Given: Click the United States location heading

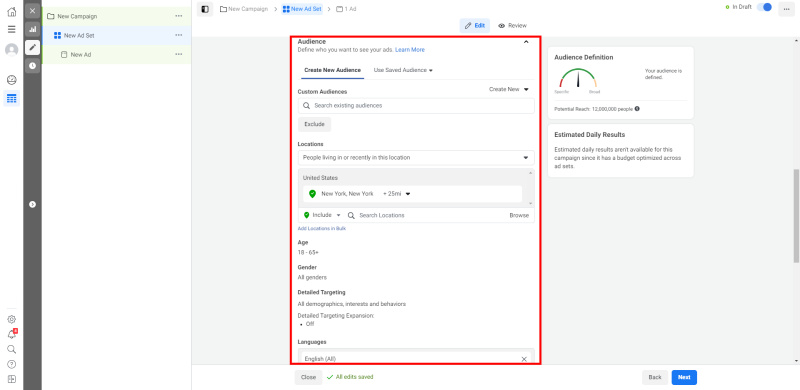Looking at the screenshot, I should [x=320, y=178].
